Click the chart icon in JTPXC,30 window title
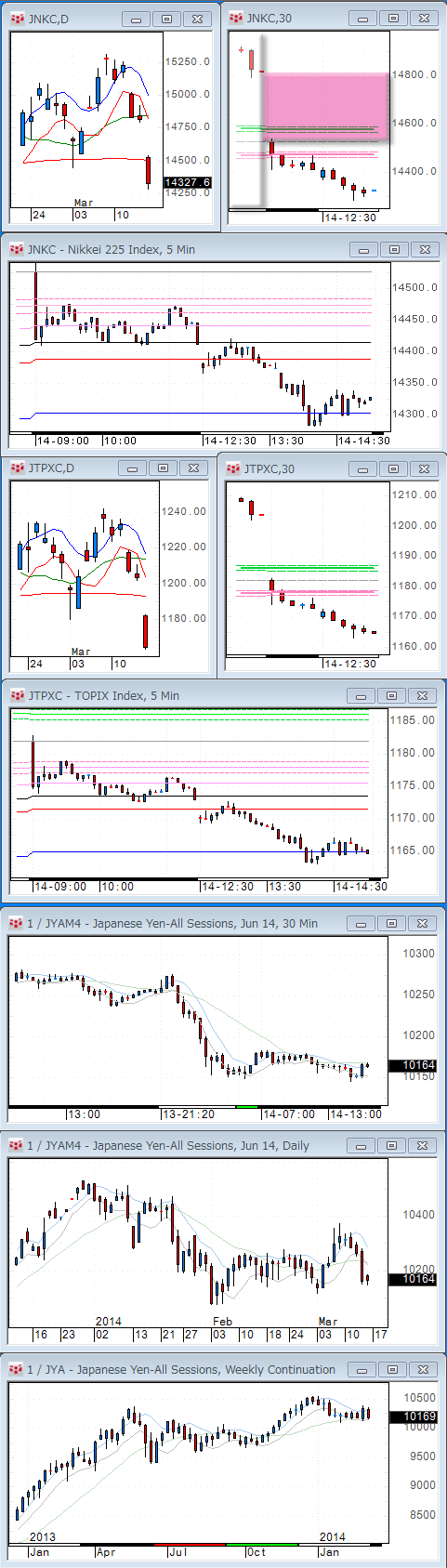The height and width of the screenshot is (1568, 447). (x=233, y=468)
